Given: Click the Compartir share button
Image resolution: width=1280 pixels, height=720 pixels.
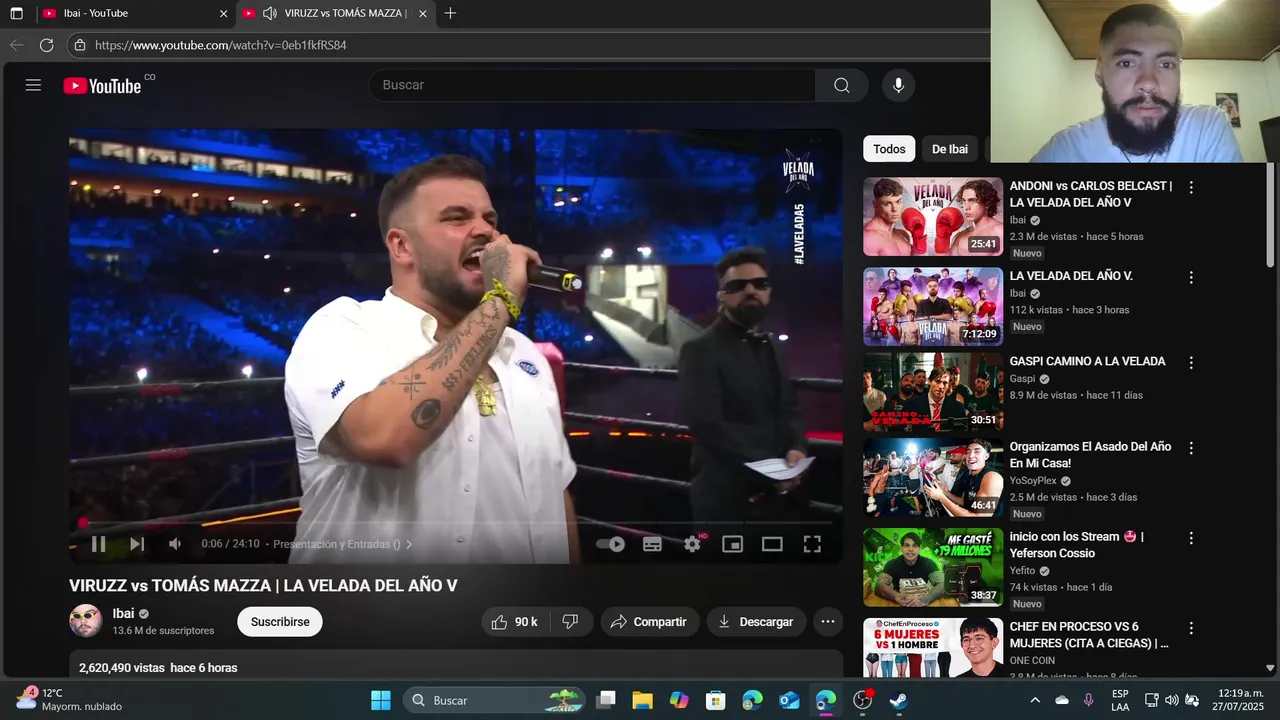Looking at the screenshot, I should pyautogui.click(x=649, y=622).
